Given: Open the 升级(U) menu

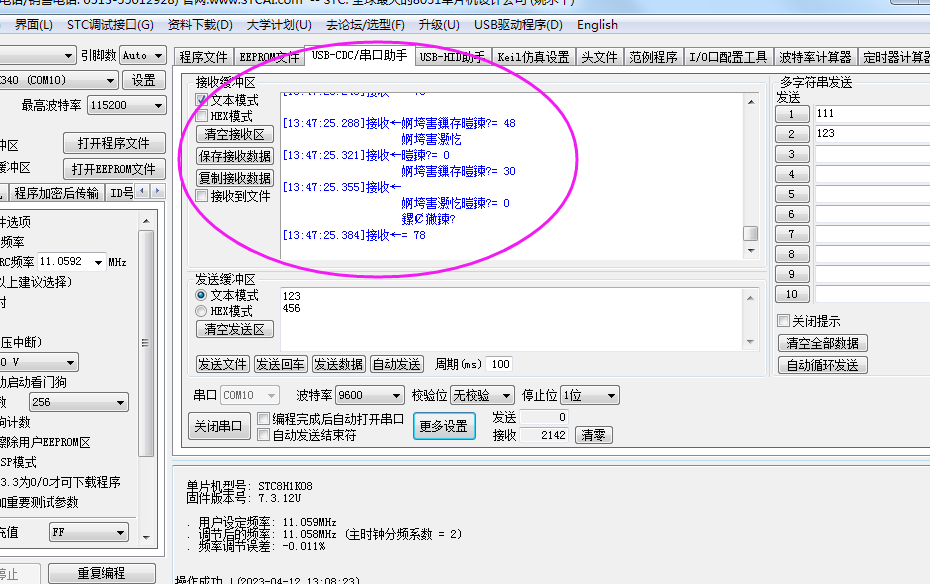Looking at the screenshot, I should 439,25.
